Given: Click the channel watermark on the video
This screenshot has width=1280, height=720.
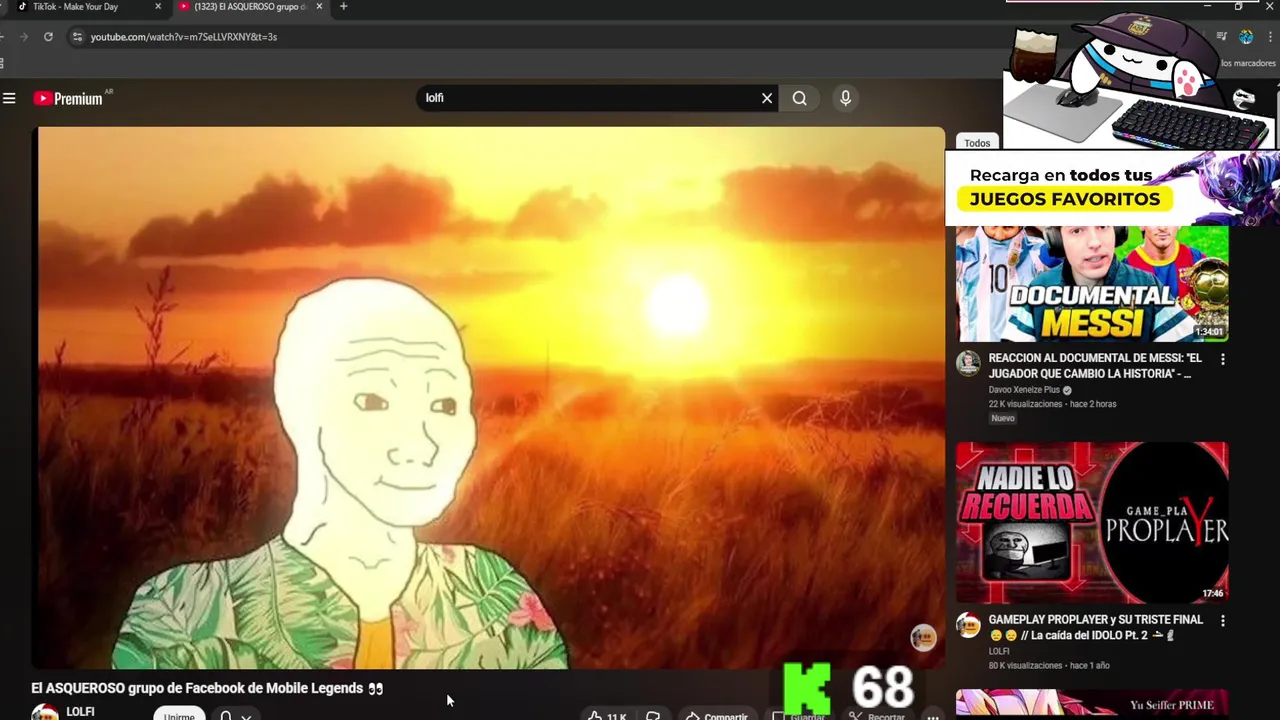Looking at the screenshot, I should pos(923,638).
